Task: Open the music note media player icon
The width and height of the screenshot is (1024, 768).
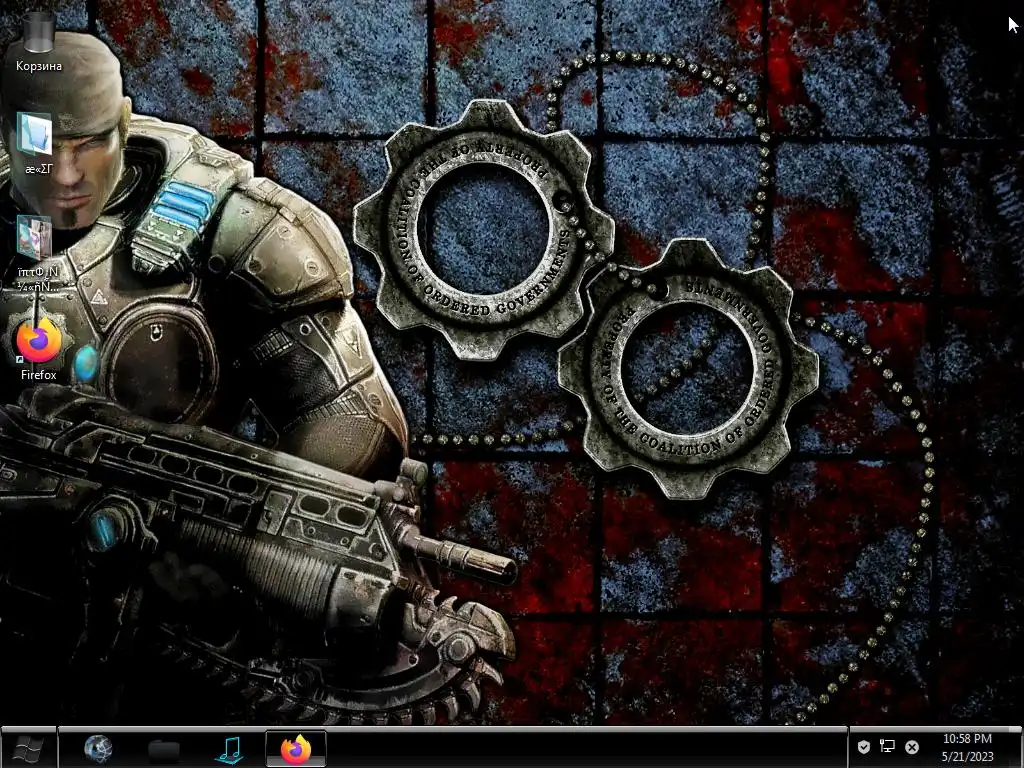Action: [230, 750]
